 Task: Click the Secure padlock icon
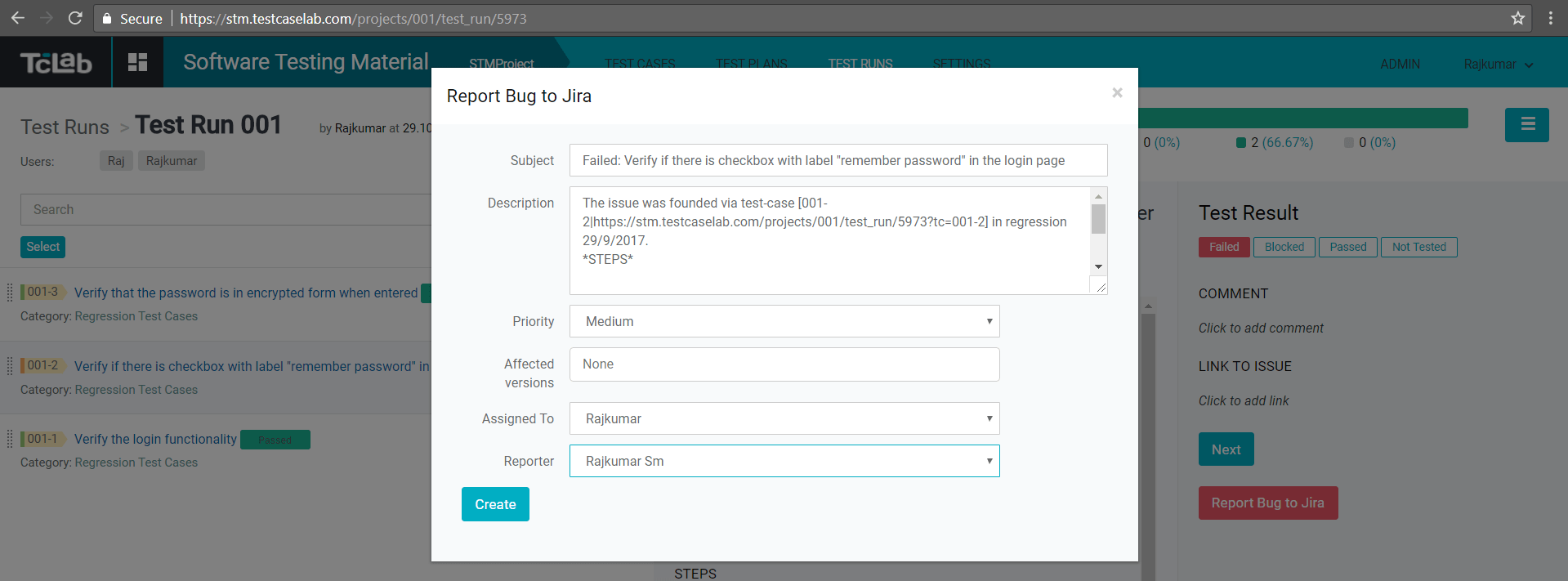(x=106, y=18)
